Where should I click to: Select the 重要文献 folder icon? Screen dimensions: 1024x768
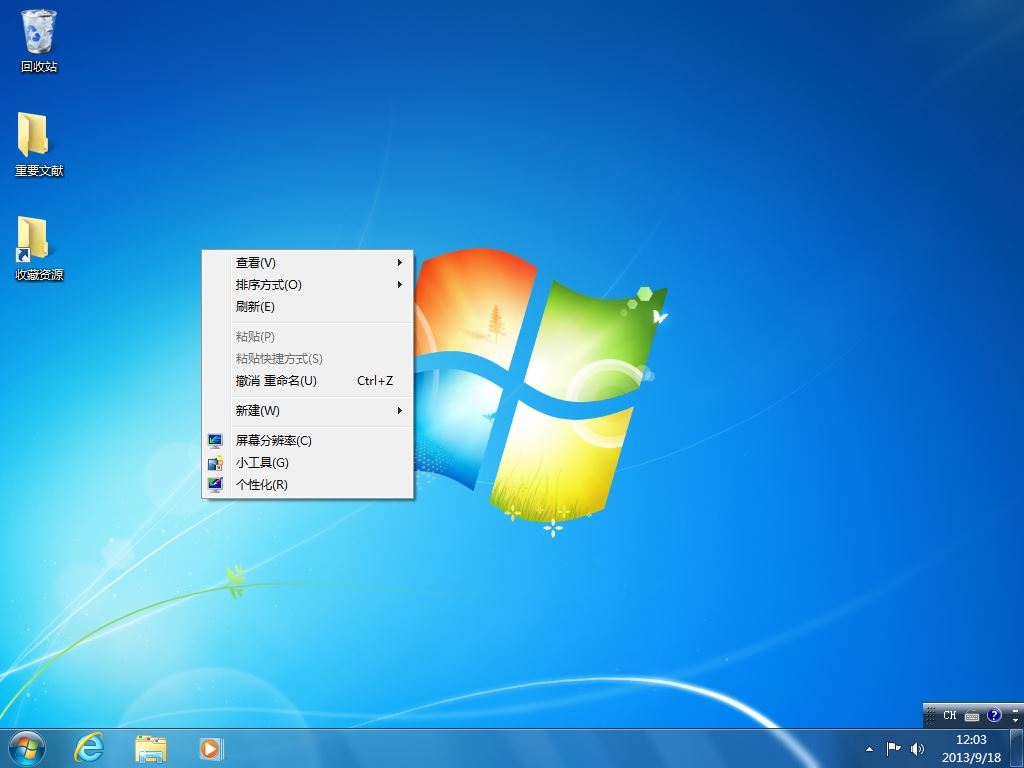pos(39,144)
